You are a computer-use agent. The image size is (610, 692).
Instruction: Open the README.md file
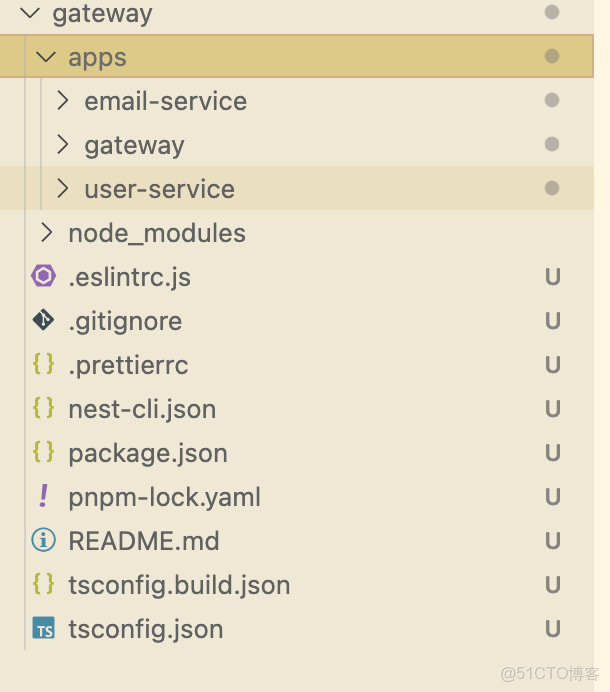(144, 541)
